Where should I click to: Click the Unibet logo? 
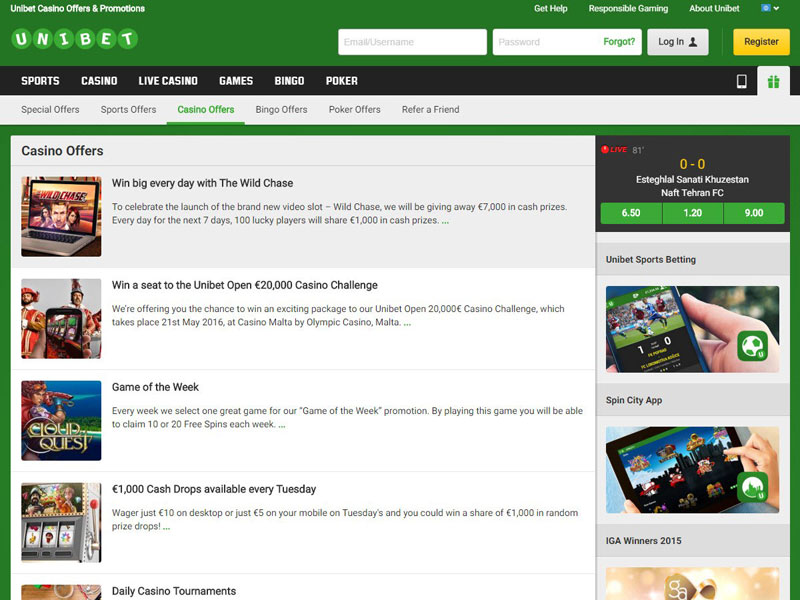pyautogui.click(x=74, y=39)
